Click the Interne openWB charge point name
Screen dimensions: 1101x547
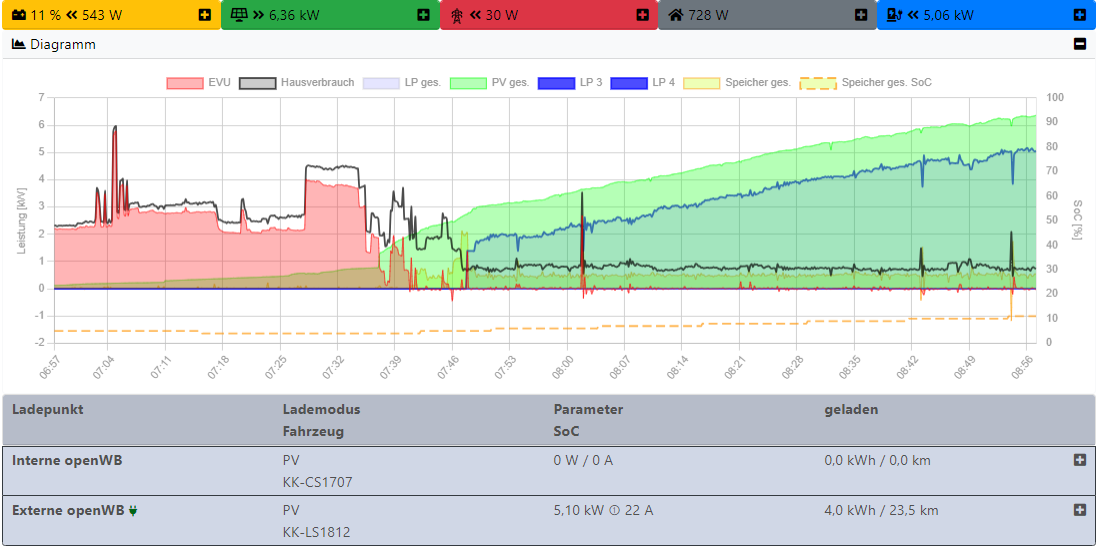(x=65, y=460)
